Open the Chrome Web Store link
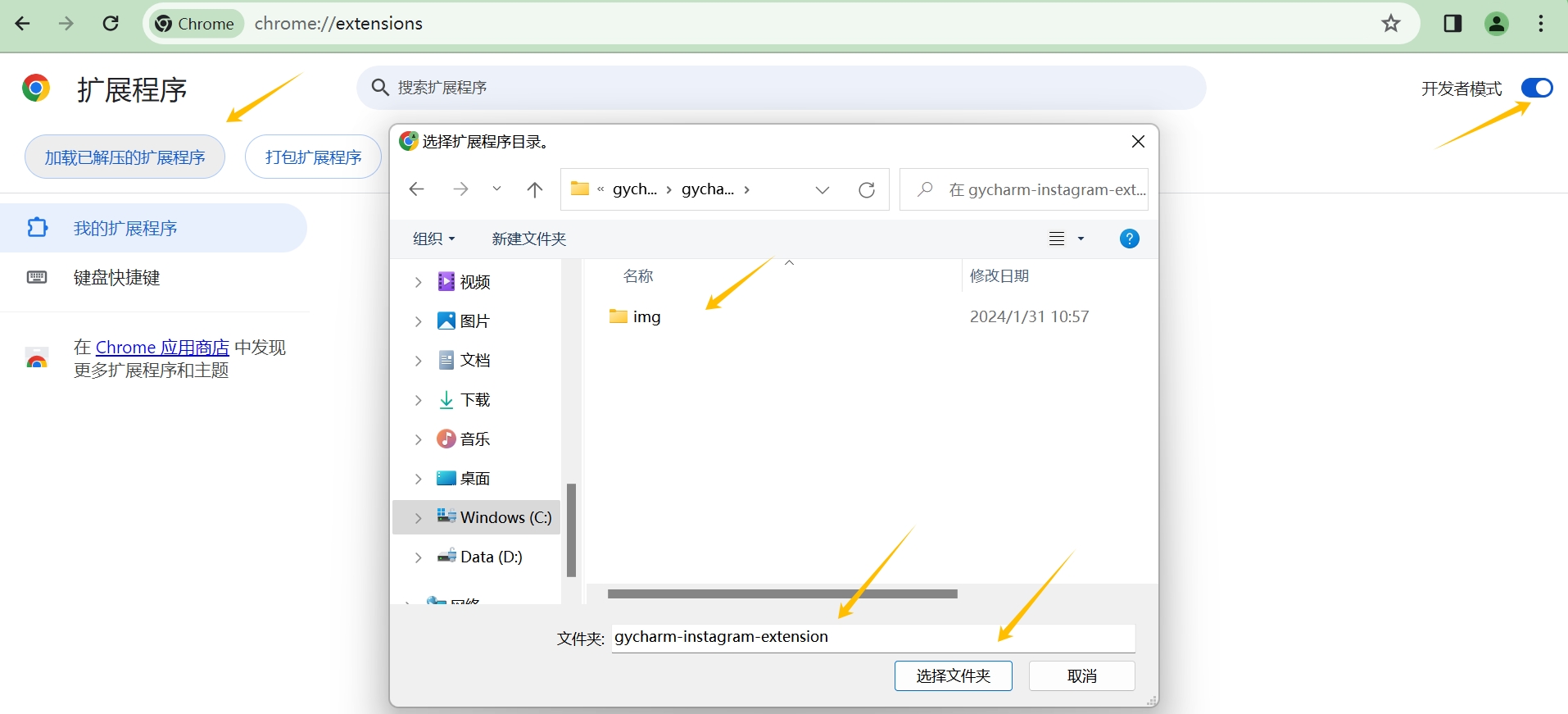This screenshot has width=1568, height=714. 162,348
